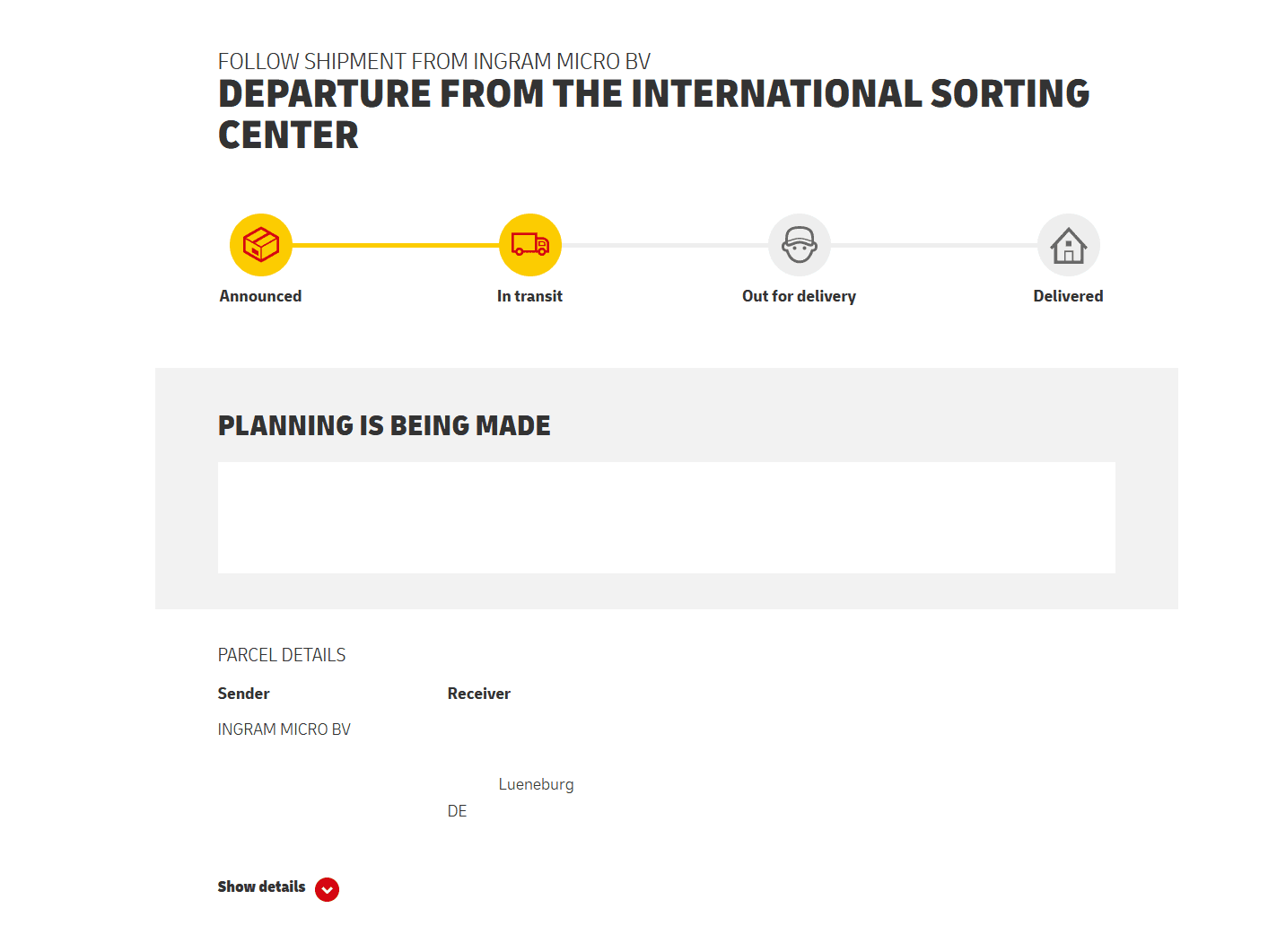1268x952 pixels.
Task: Click the In transit truck icon
Action: 530,245
